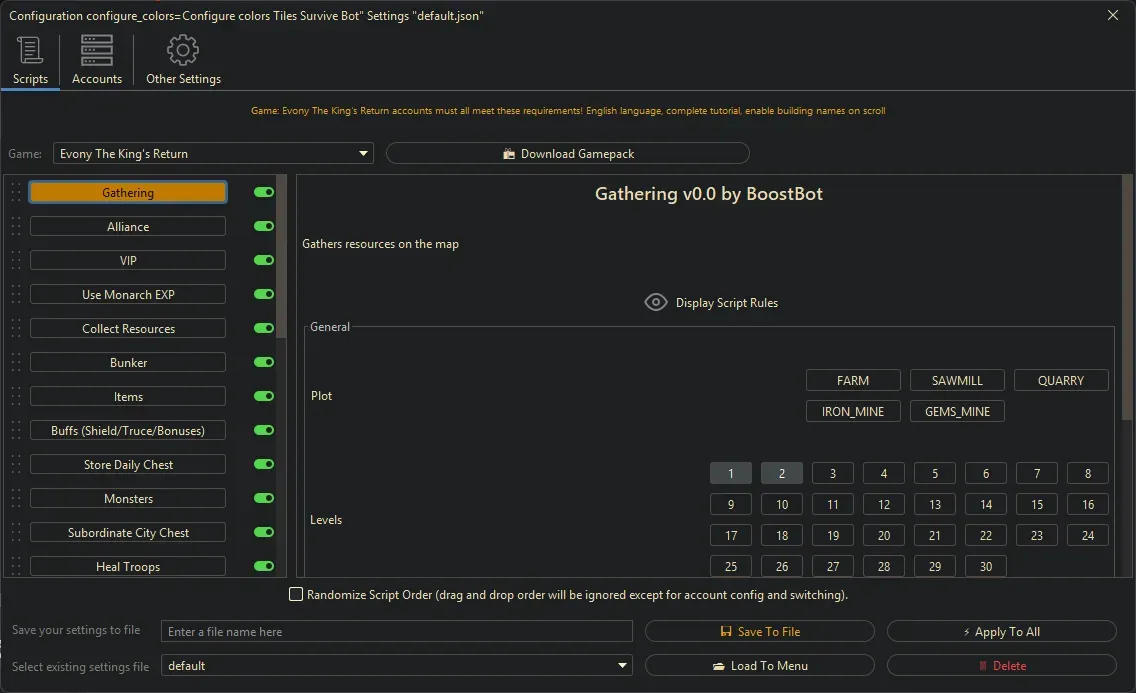Disable the Gathering script toggle
Viewport: 1136px width, 693px height.
point(263,192)
